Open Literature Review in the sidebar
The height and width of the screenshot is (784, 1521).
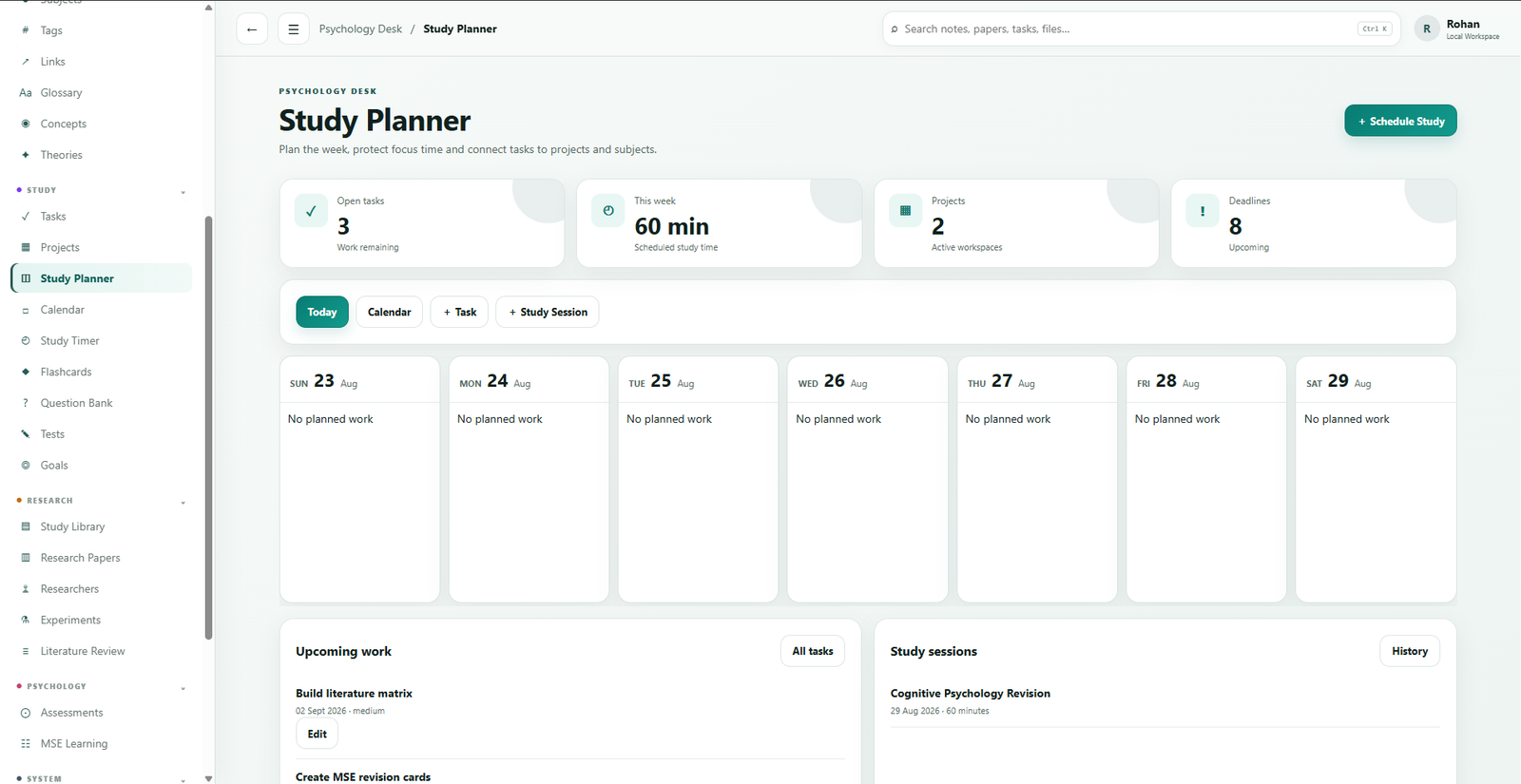click(101, 651)
